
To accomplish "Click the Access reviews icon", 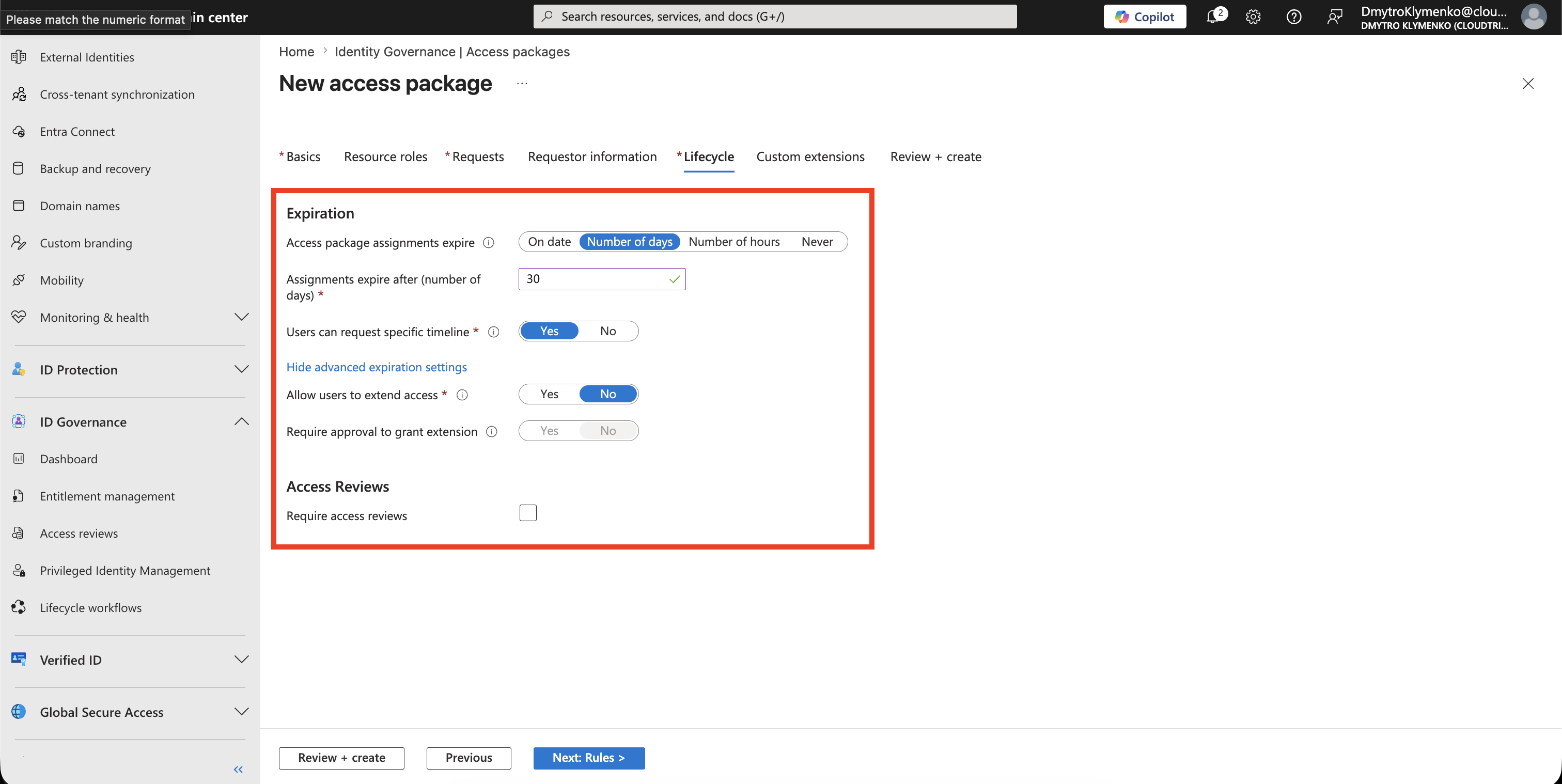I will (19, 533).
